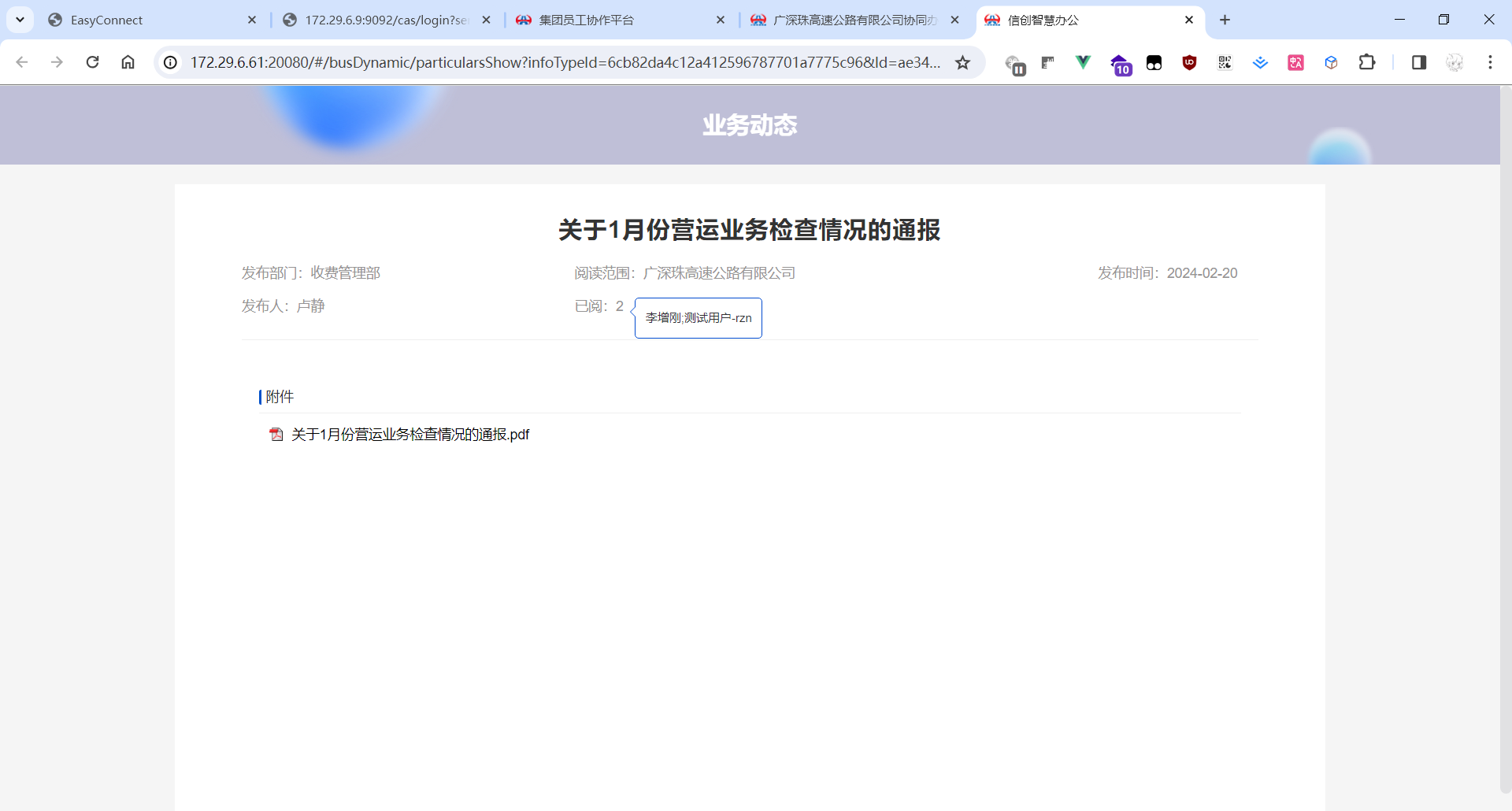The image size is (1512, 811).
Task: Open the Chrome three-dot menu
Action: tap(1490, 62)
